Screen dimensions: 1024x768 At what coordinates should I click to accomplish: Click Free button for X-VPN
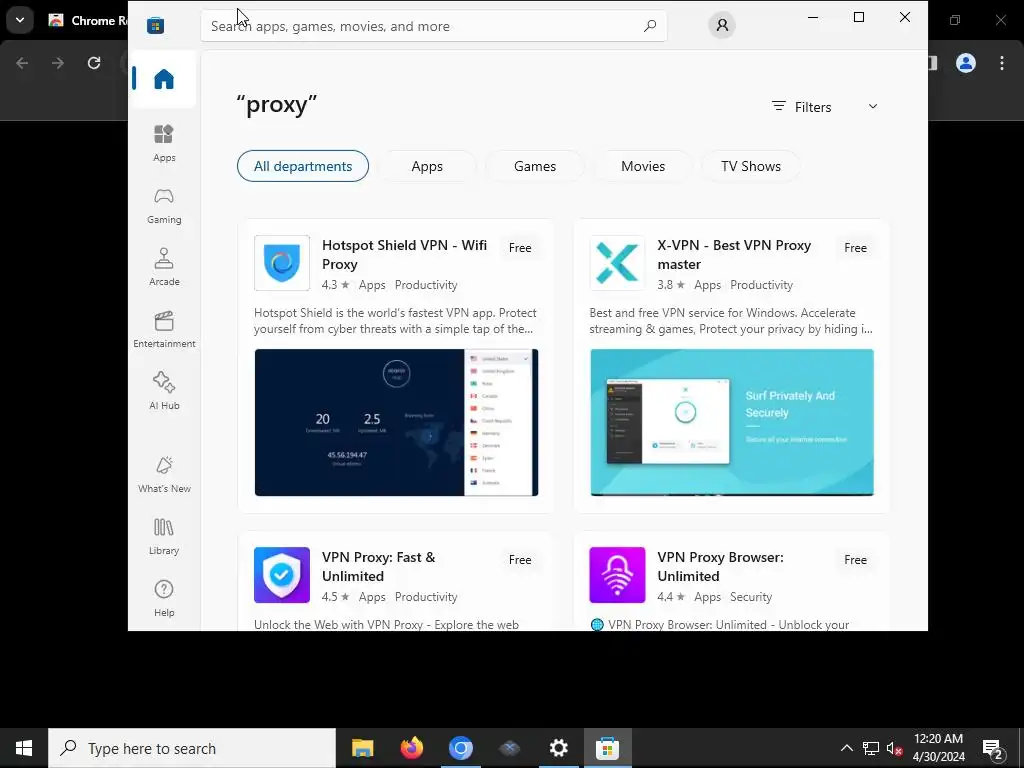(856, 248)
